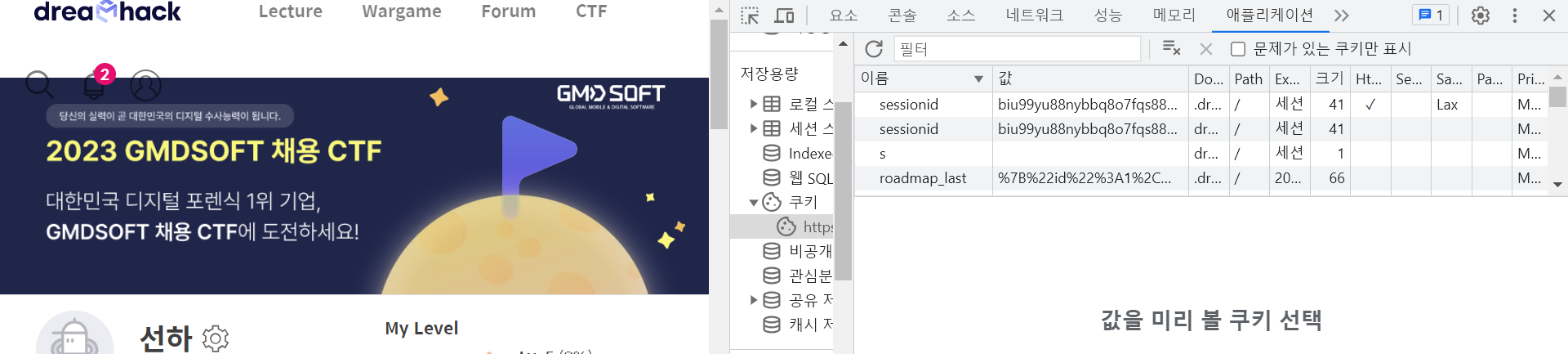This screenshot has height=354, width=1568.
Task: Switch to the 네트워크 DevTools tab
Action: [1035, 16]
